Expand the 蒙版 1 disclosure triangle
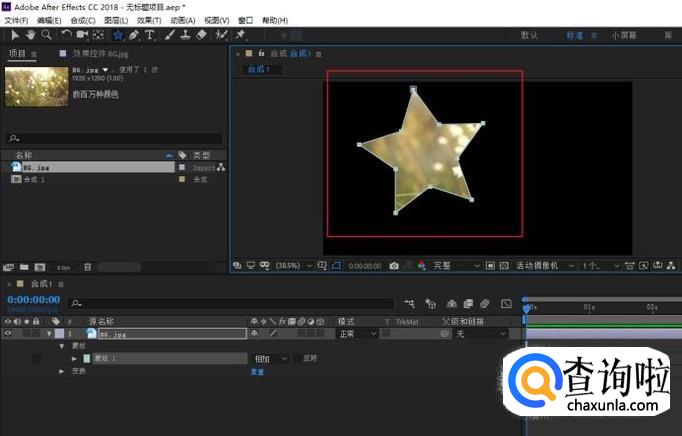Viewport: 682px width, 436px height. tap(74, 358)
